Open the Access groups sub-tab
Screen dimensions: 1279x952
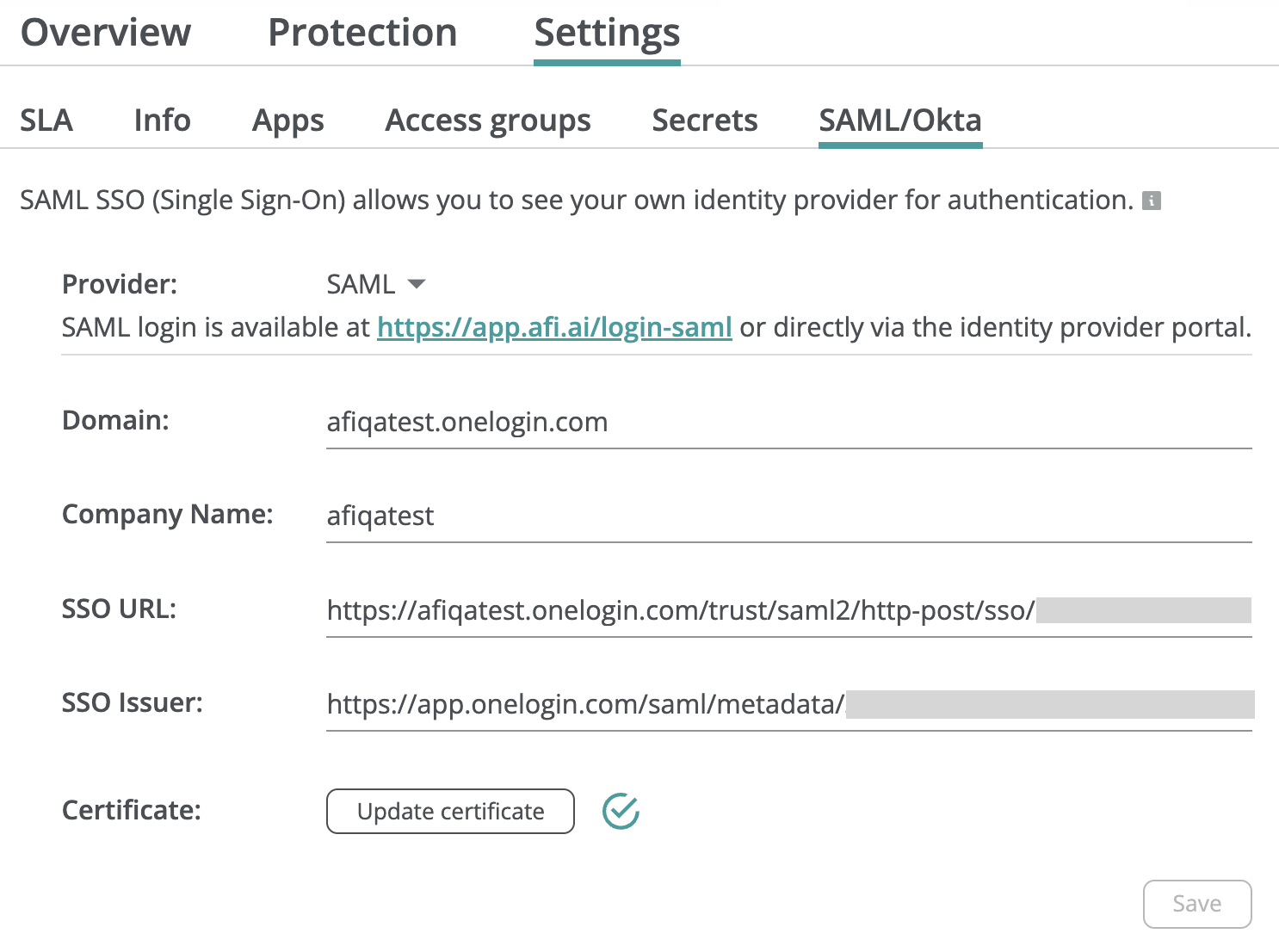click(487, 121)
